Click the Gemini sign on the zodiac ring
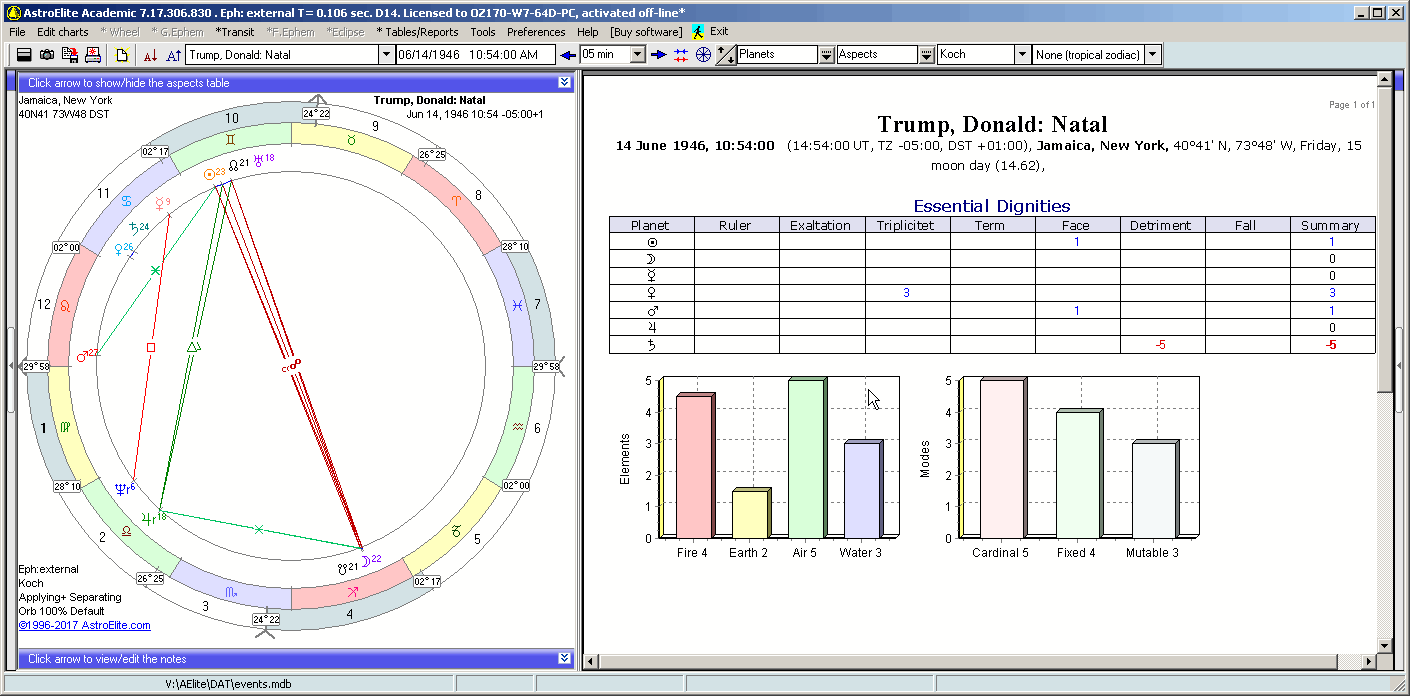This screenshot has width=1410, height=696. (231, 139)
